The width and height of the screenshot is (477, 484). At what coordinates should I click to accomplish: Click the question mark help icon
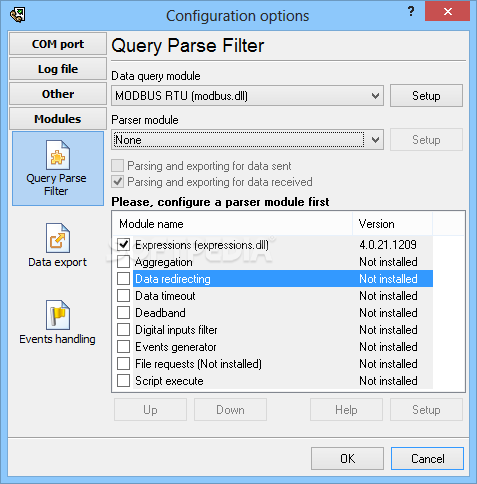click(411, 12)
